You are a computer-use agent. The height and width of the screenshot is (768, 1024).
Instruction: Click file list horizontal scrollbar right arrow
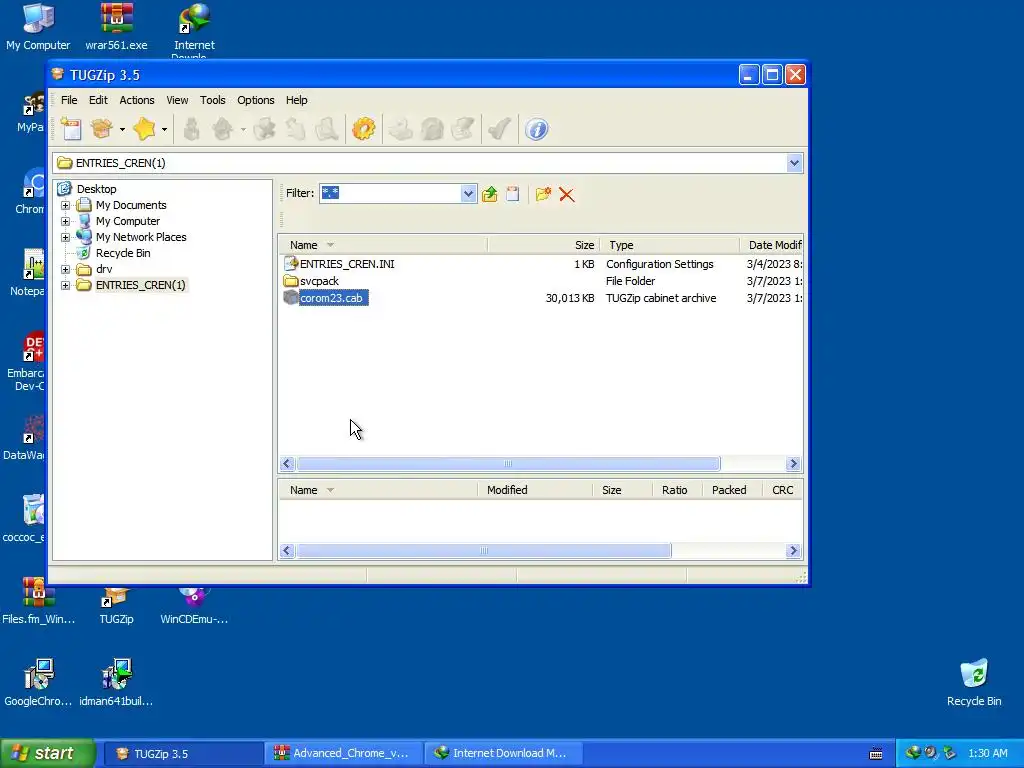click(x=793, y=464)
